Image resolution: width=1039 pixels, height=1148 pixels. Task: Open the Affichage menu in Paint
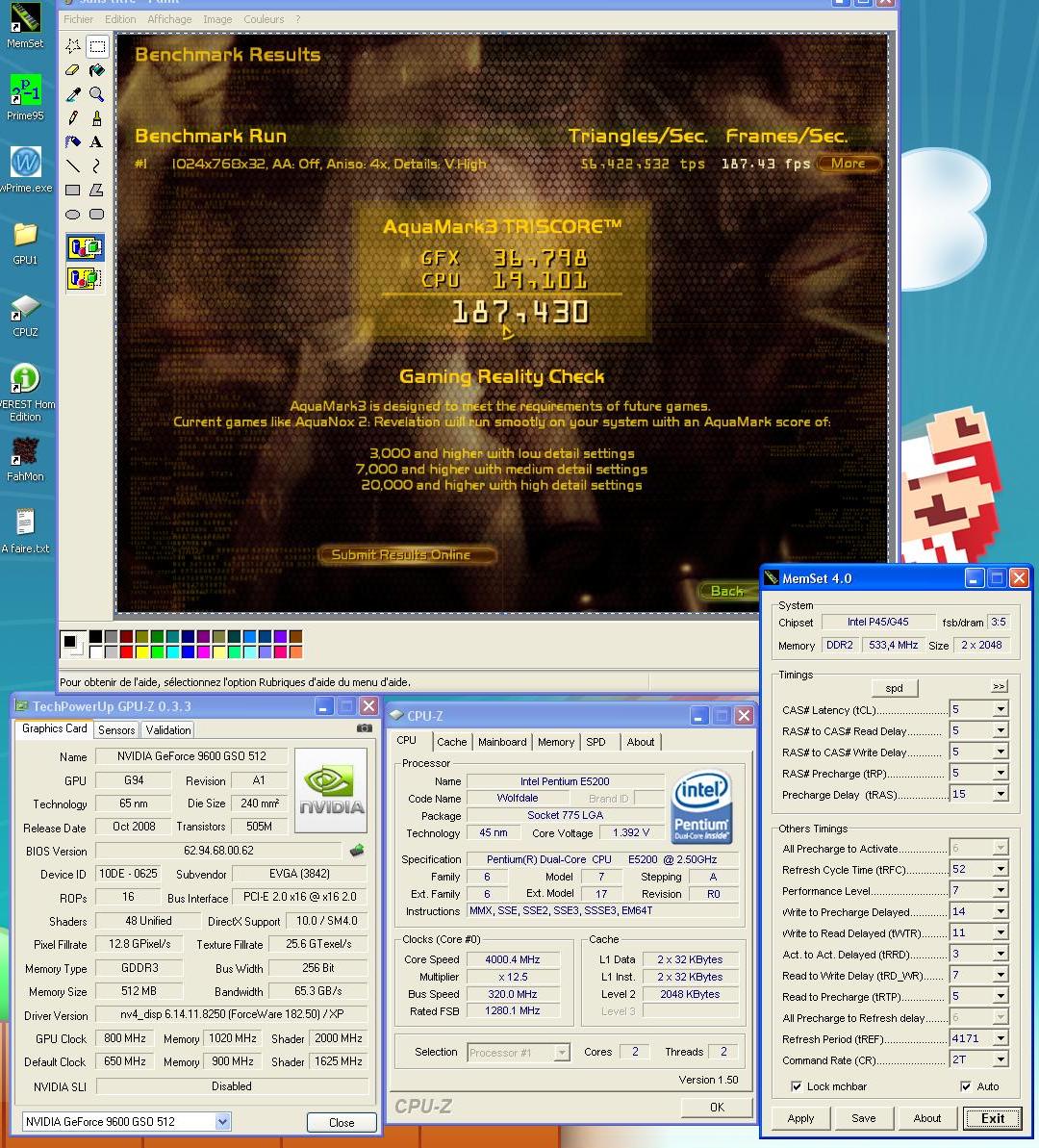click(169, 19)
